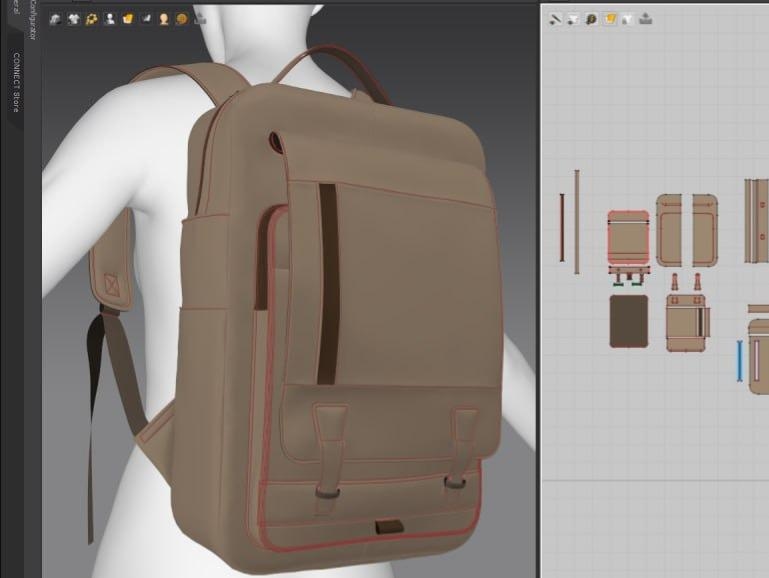Click the dark diagonal needle icon in 2D toolbar
The height and width of the screenshot is (578, 769).
pyautogui.click(x=555, y=19)
